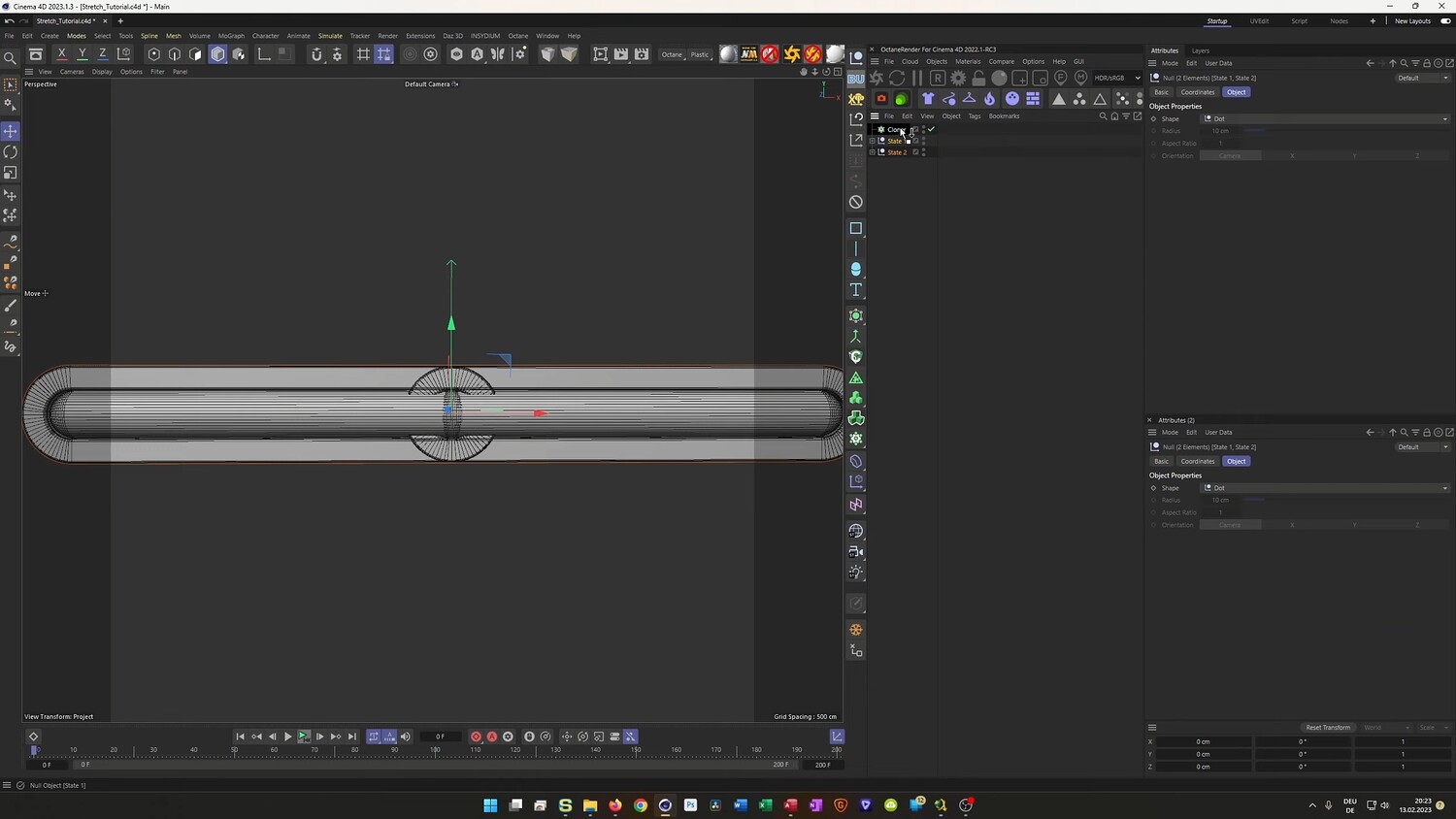Screen dimensions: 1456x819
Task: Toggle Y axis lock
Action: pos(82,54)
